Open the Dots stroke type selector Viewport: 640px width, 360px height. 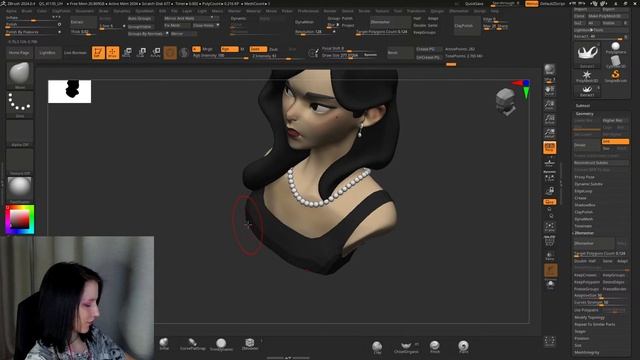pyautogui.click(x=20, y=104)
